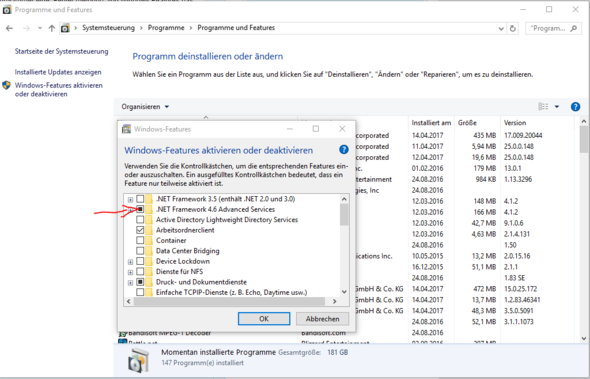Open Windows-Features aktivieren oder deaktivieren link
This screenshot has width=590, height=379.
pyautogui.click(x=58, y=90)
